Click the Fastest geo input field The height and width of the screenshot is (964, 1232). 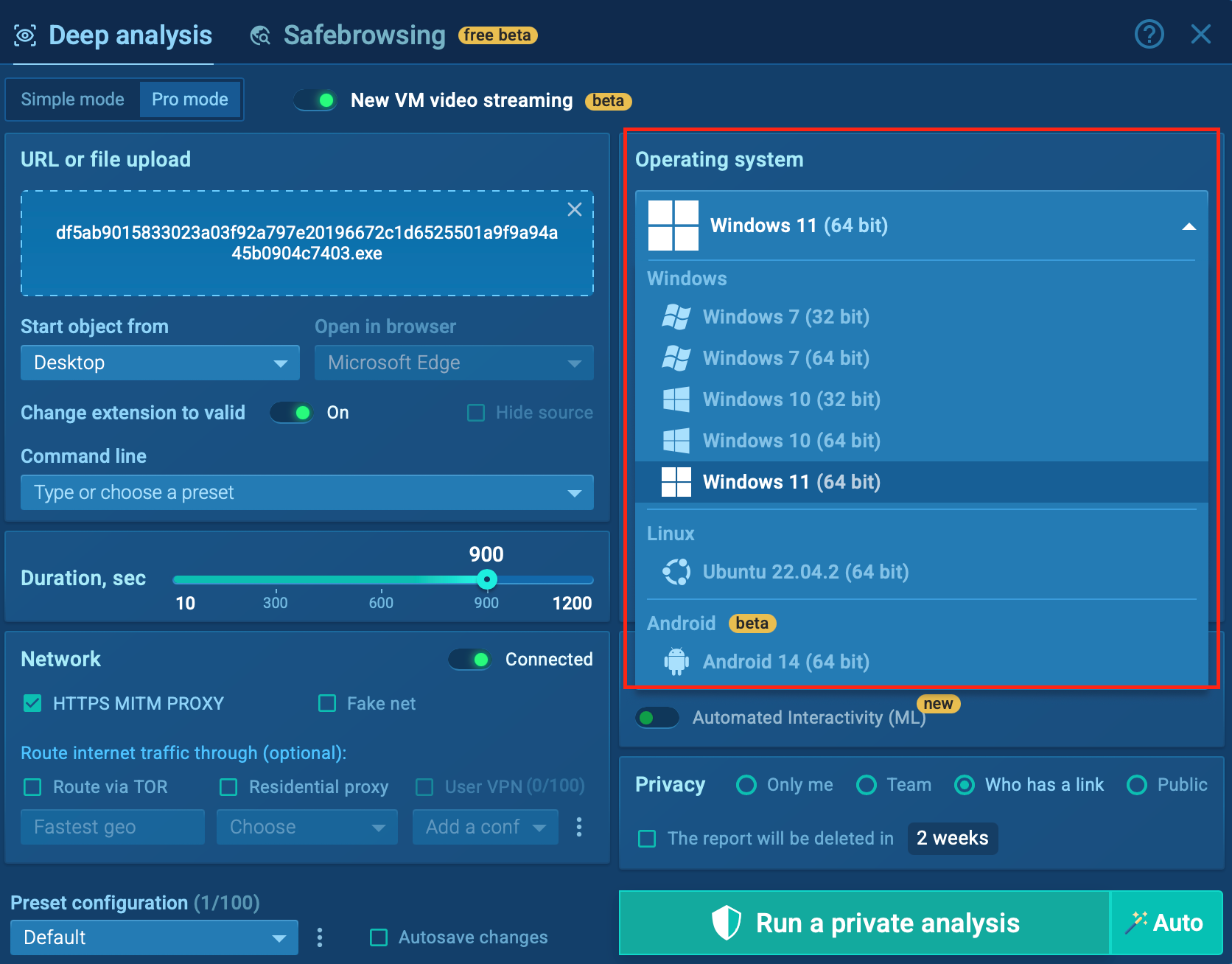(x=113, y=827)
